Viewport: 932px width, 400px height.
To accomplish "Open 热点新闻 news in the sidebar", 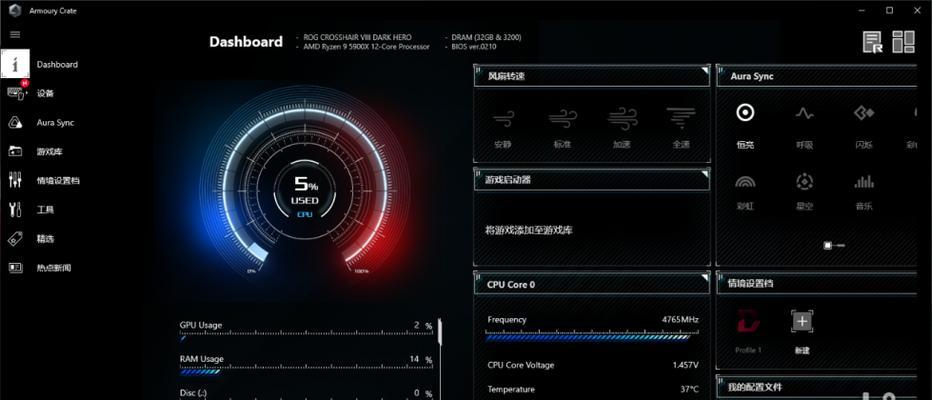I will click(x=53, y=268).
